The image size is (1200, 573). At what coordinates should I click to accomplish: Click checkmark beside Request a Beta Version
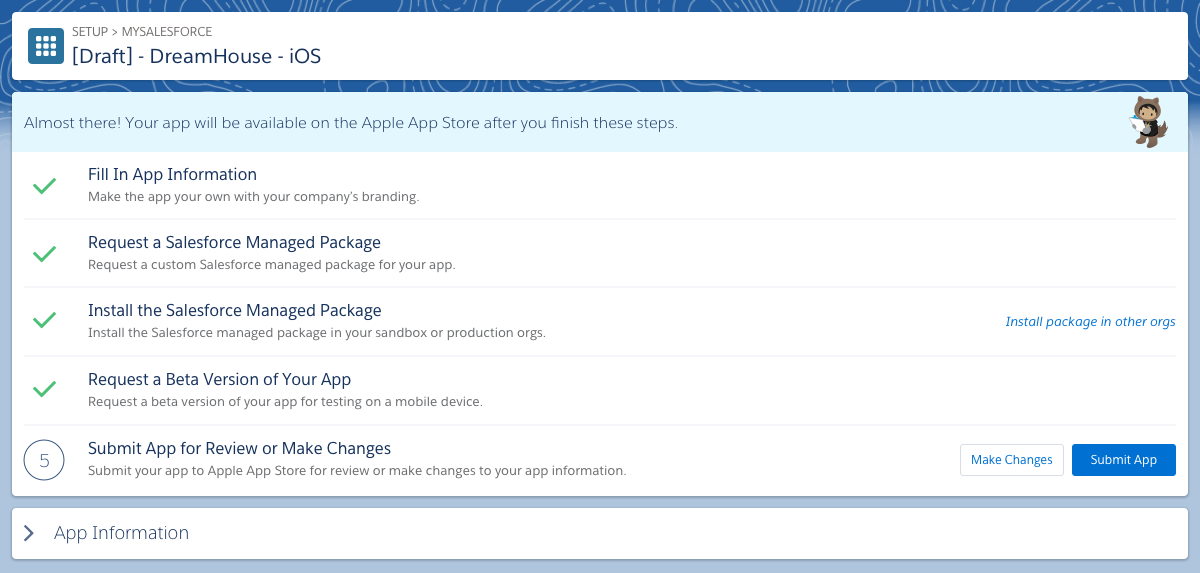click(44, 389)
